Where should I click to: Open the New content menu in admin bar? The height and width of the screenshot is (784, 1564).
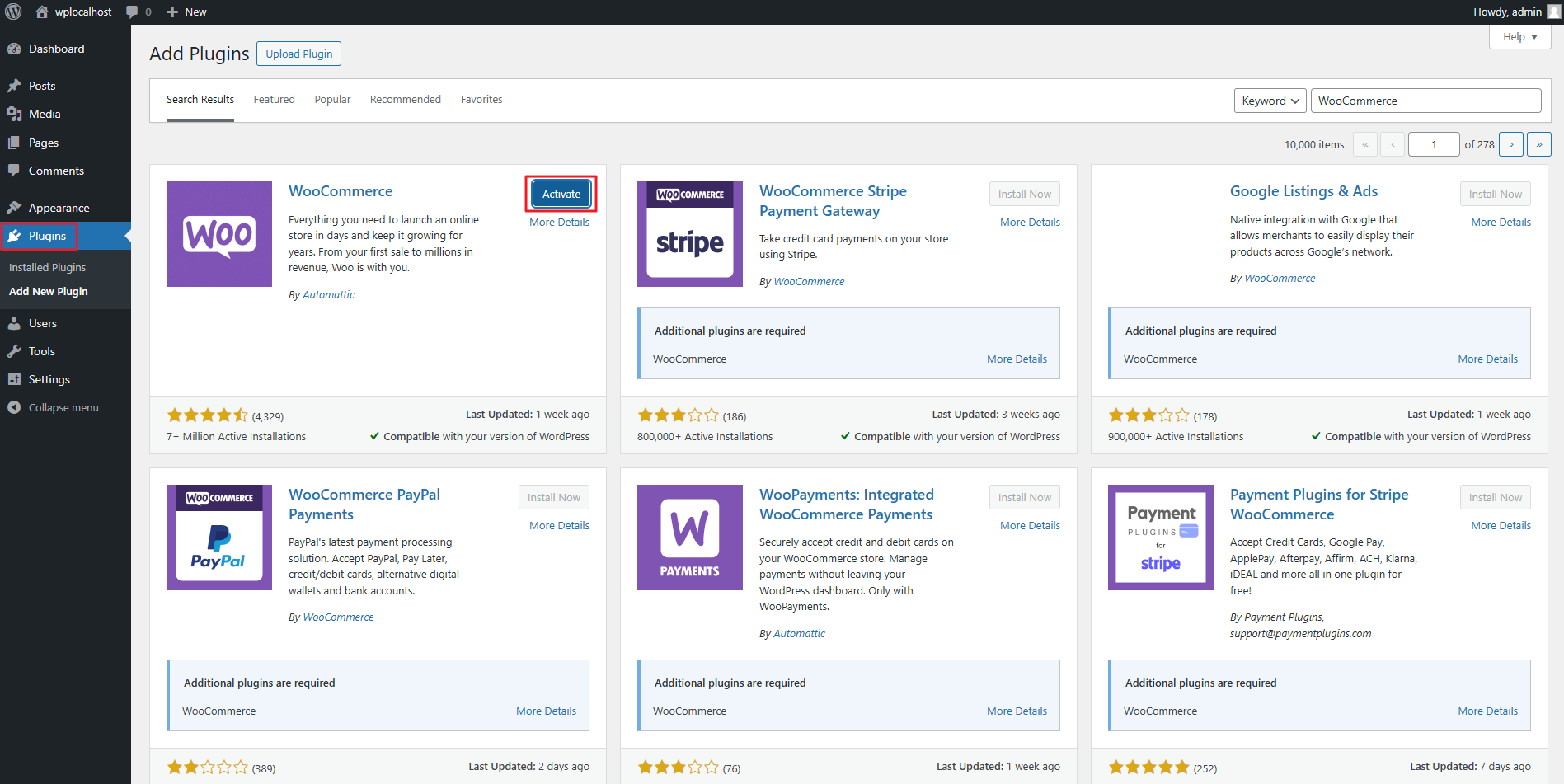coord(186,12)
